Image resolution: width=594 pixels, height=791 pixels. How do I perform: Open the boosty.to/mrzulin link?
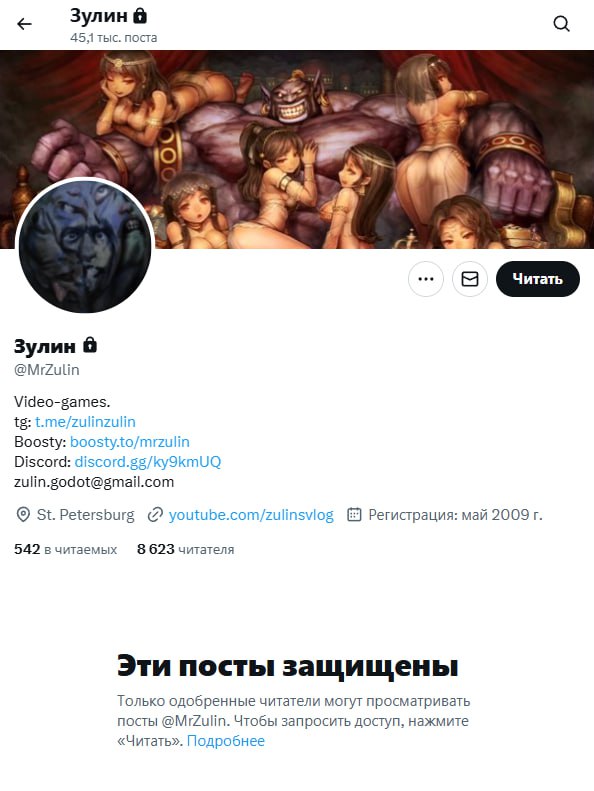tap(130, 442)
